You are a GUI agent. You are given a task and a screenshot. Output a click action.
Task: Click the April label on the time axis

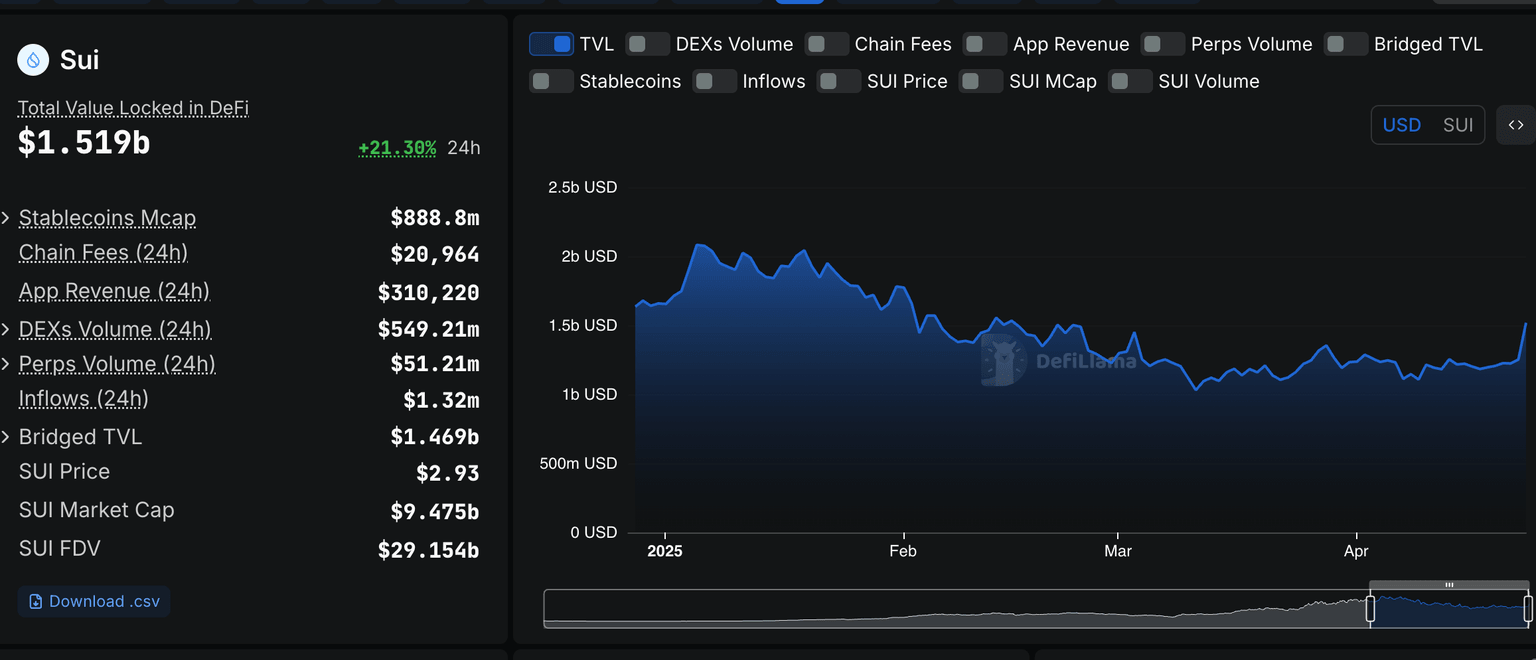coord(1356,551)
